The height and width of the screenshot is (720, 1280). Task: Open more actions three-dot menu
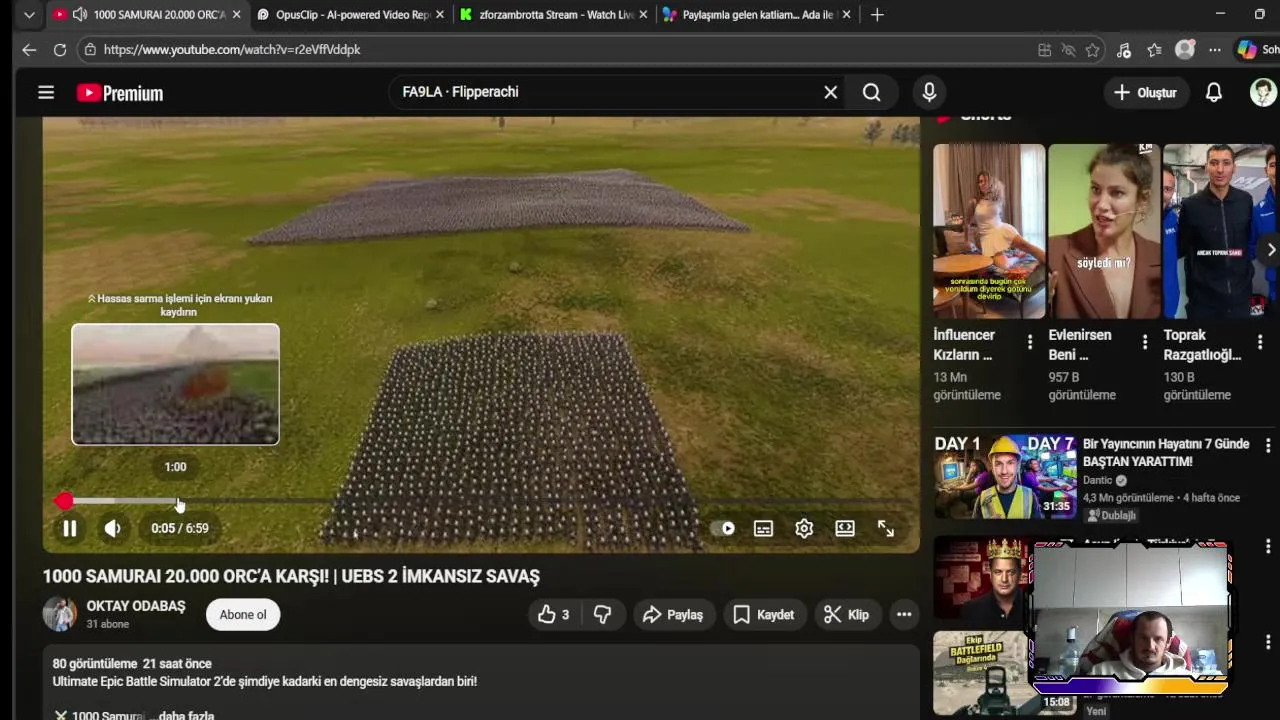point(904,614)
